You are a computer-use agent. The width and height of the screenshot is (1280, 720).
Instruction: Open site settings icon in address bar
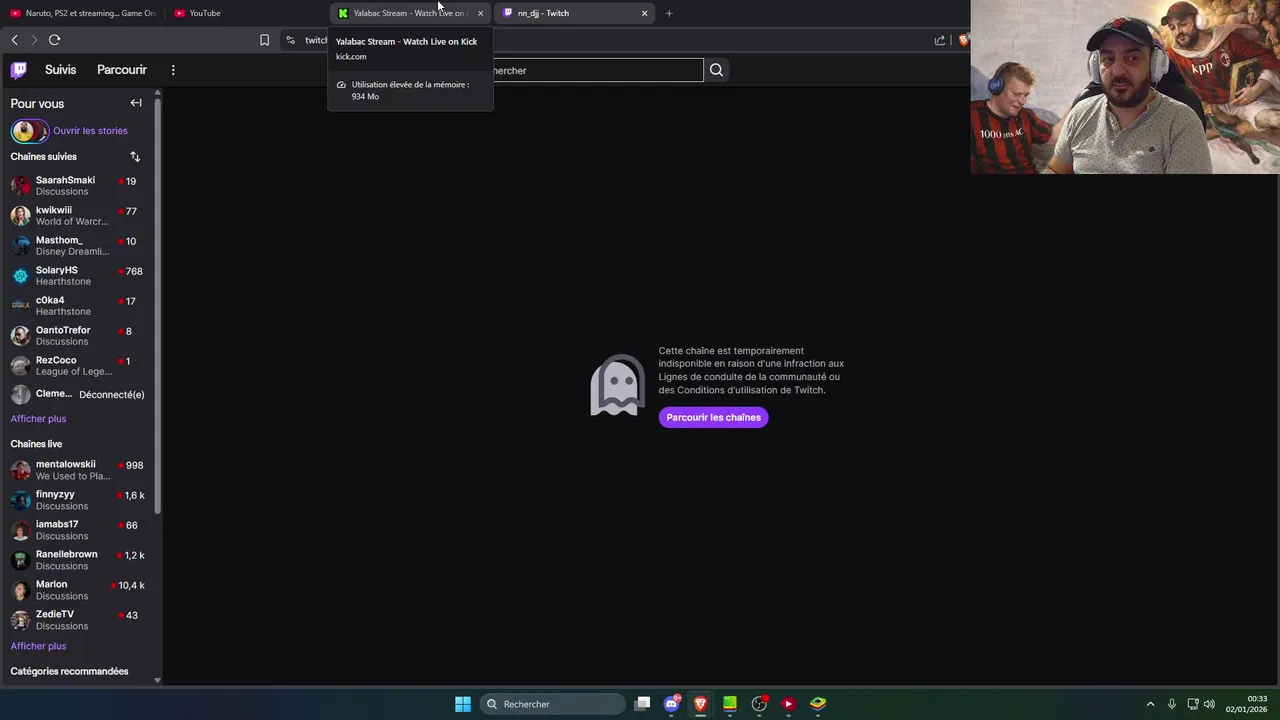290,40
